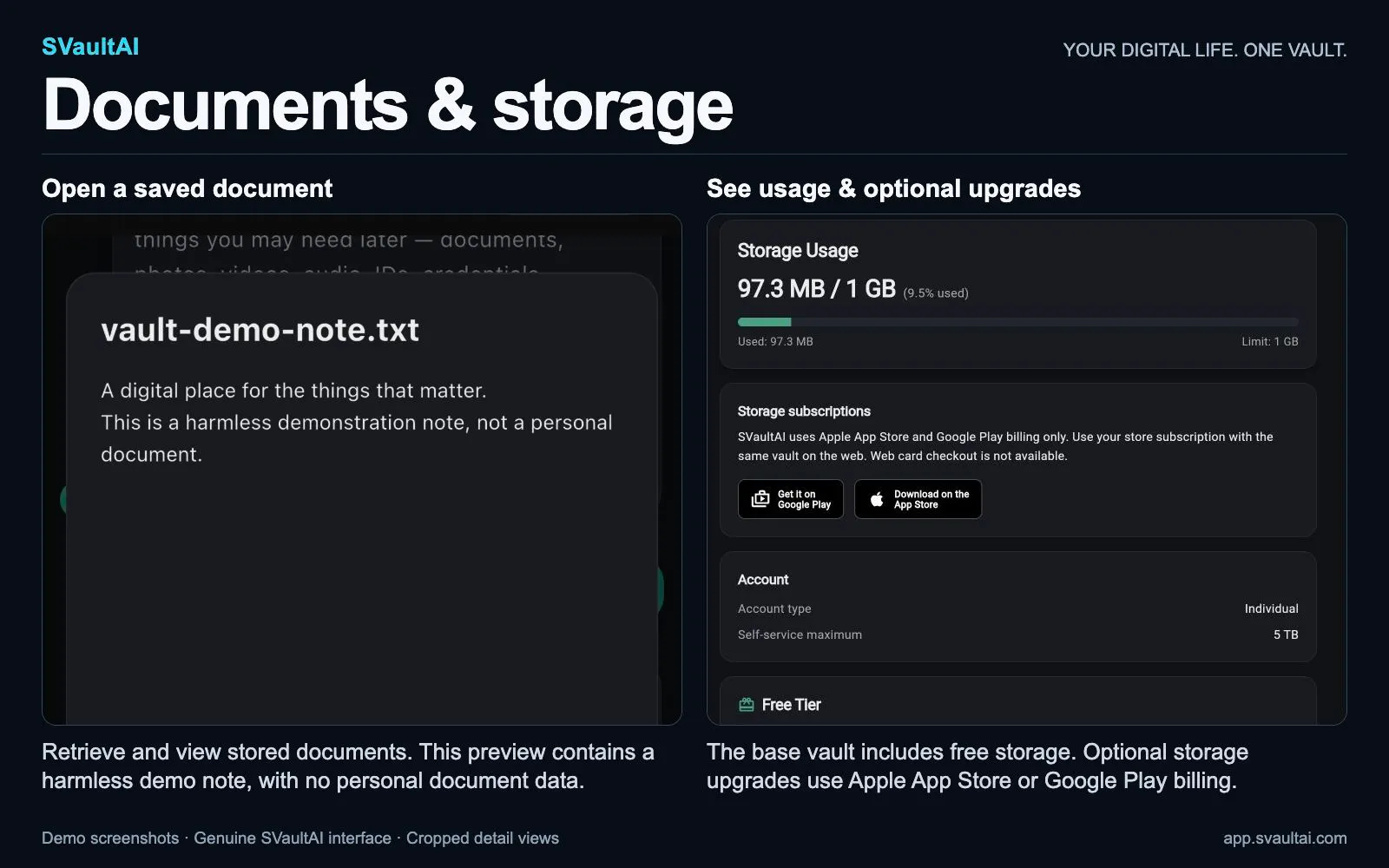The height and width of the screenshot is (868, 1389).
Task: Click the Download on the App Store button
Action: pos(918,499)
